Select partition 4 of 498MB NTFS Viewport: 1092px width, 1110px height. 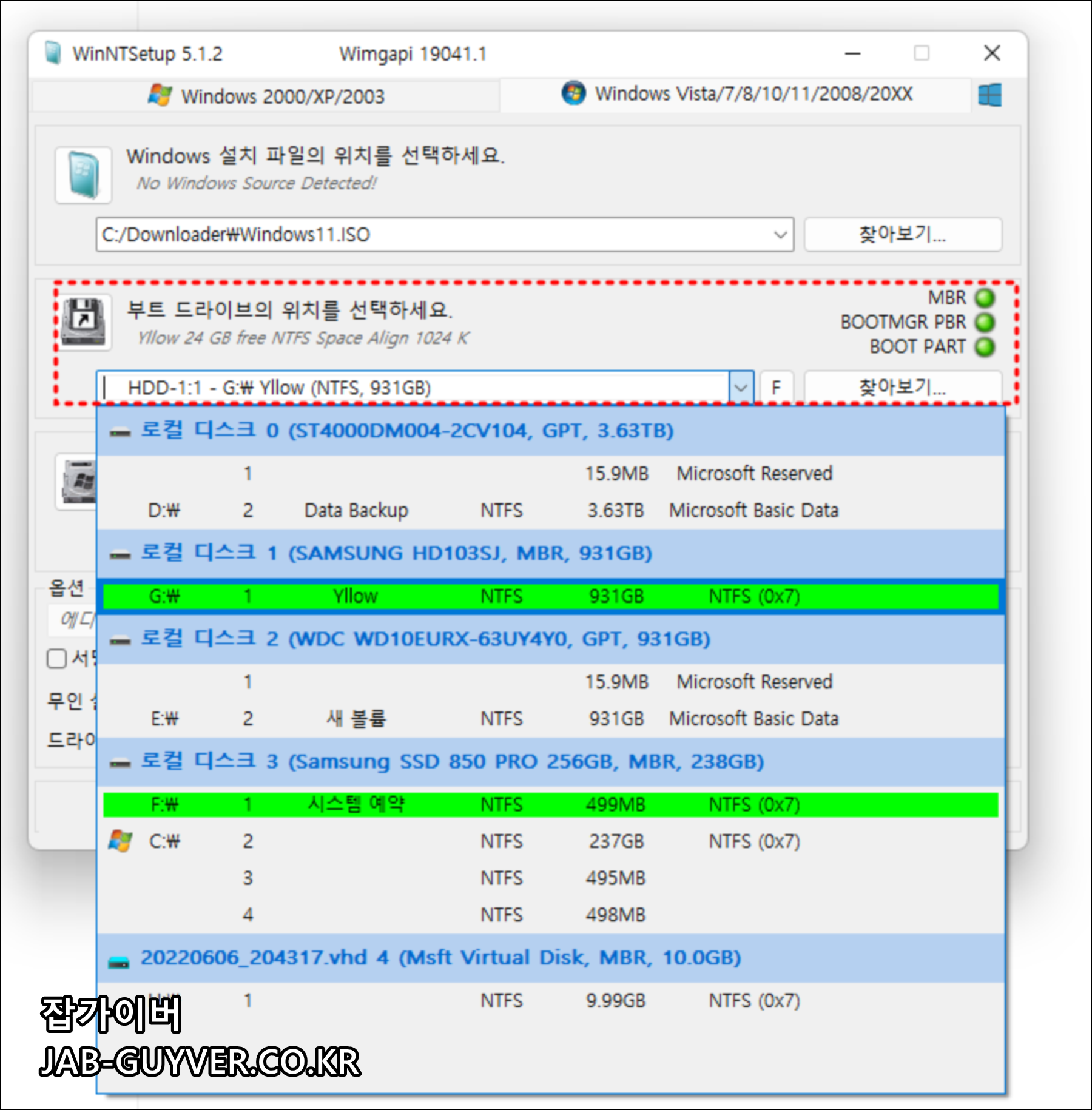click(550, 915)
